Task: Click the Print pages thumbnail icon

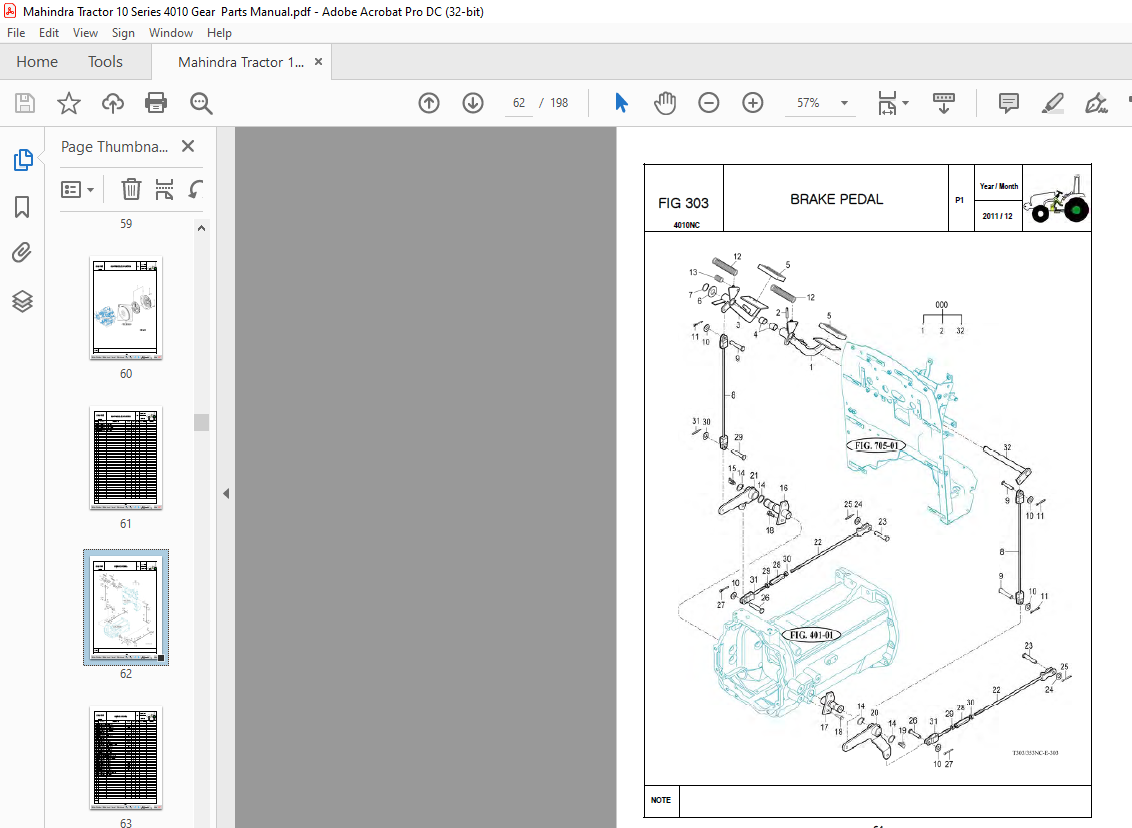Action: tap(165, 190)
